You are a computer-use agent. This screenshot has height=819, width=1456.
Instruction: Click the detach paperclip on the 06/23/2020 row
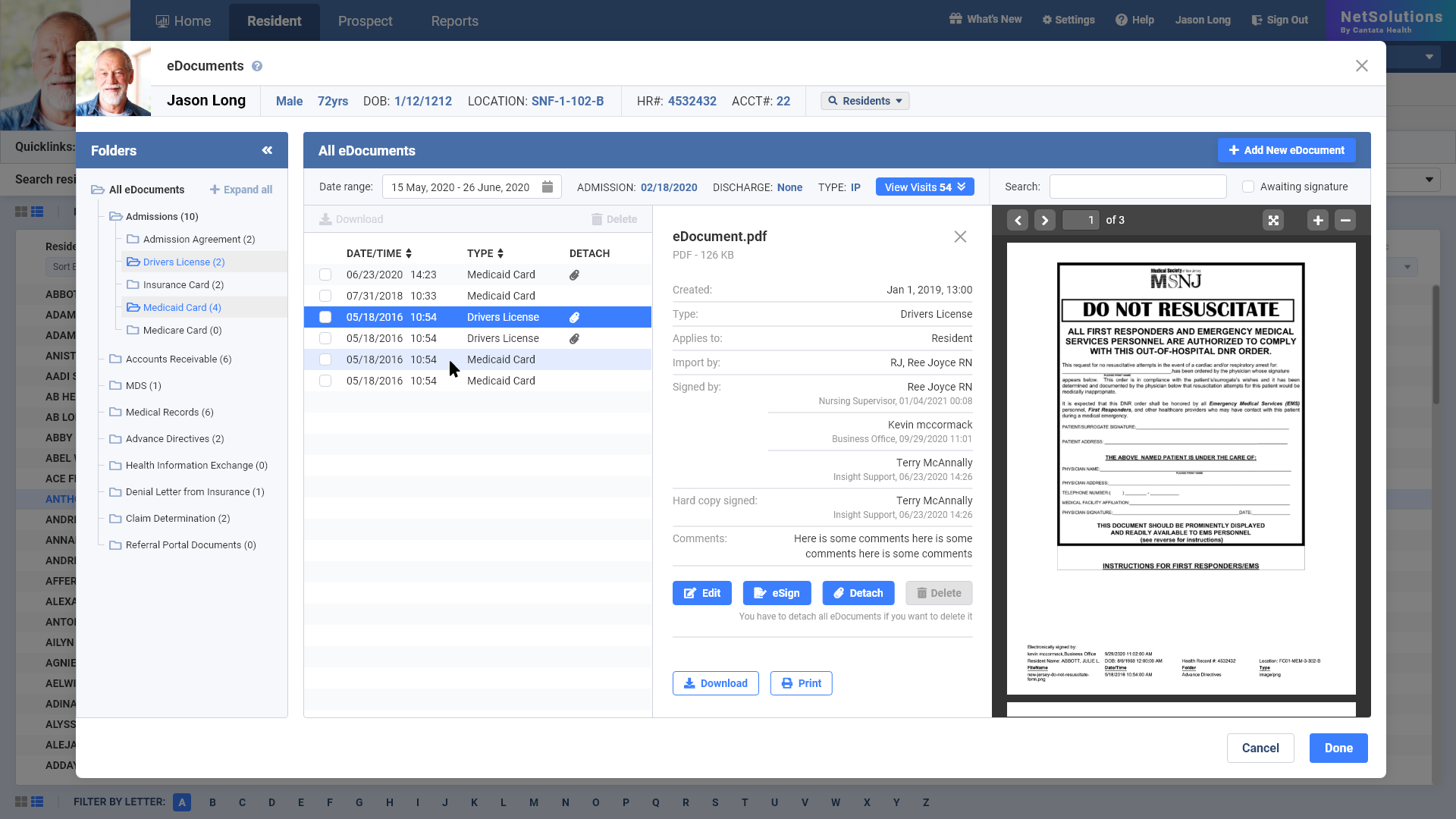574,275
